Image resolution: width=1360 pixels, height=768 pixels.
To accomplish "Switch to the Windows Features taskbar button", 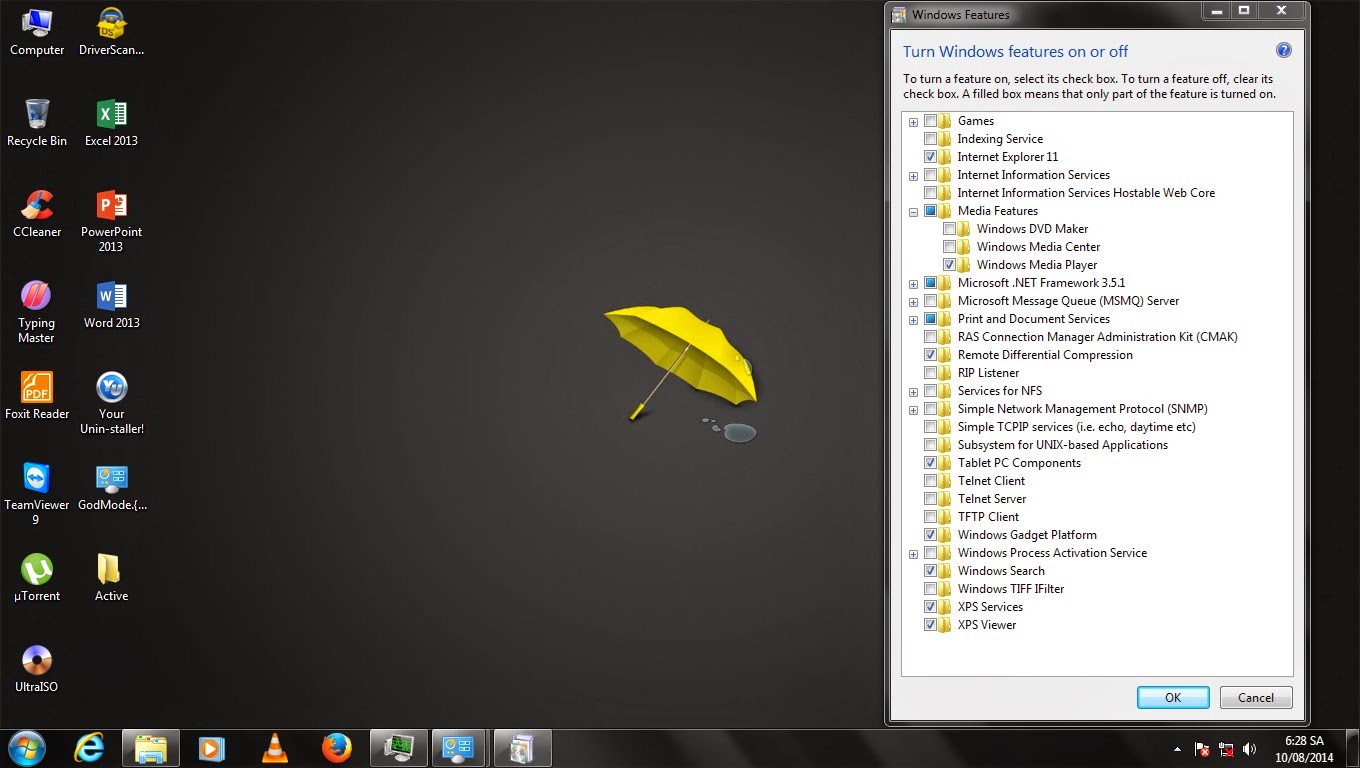I will (x=522, y=748).
